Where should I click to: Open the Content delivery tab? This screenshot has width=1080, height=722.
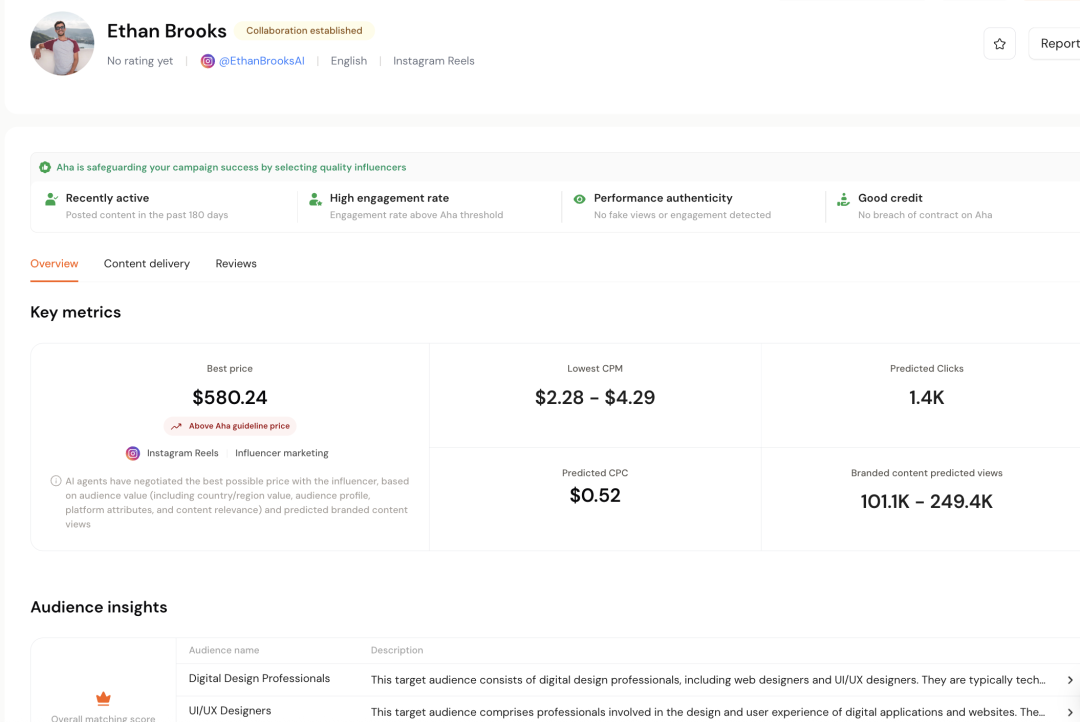click(x=147, y=264)
